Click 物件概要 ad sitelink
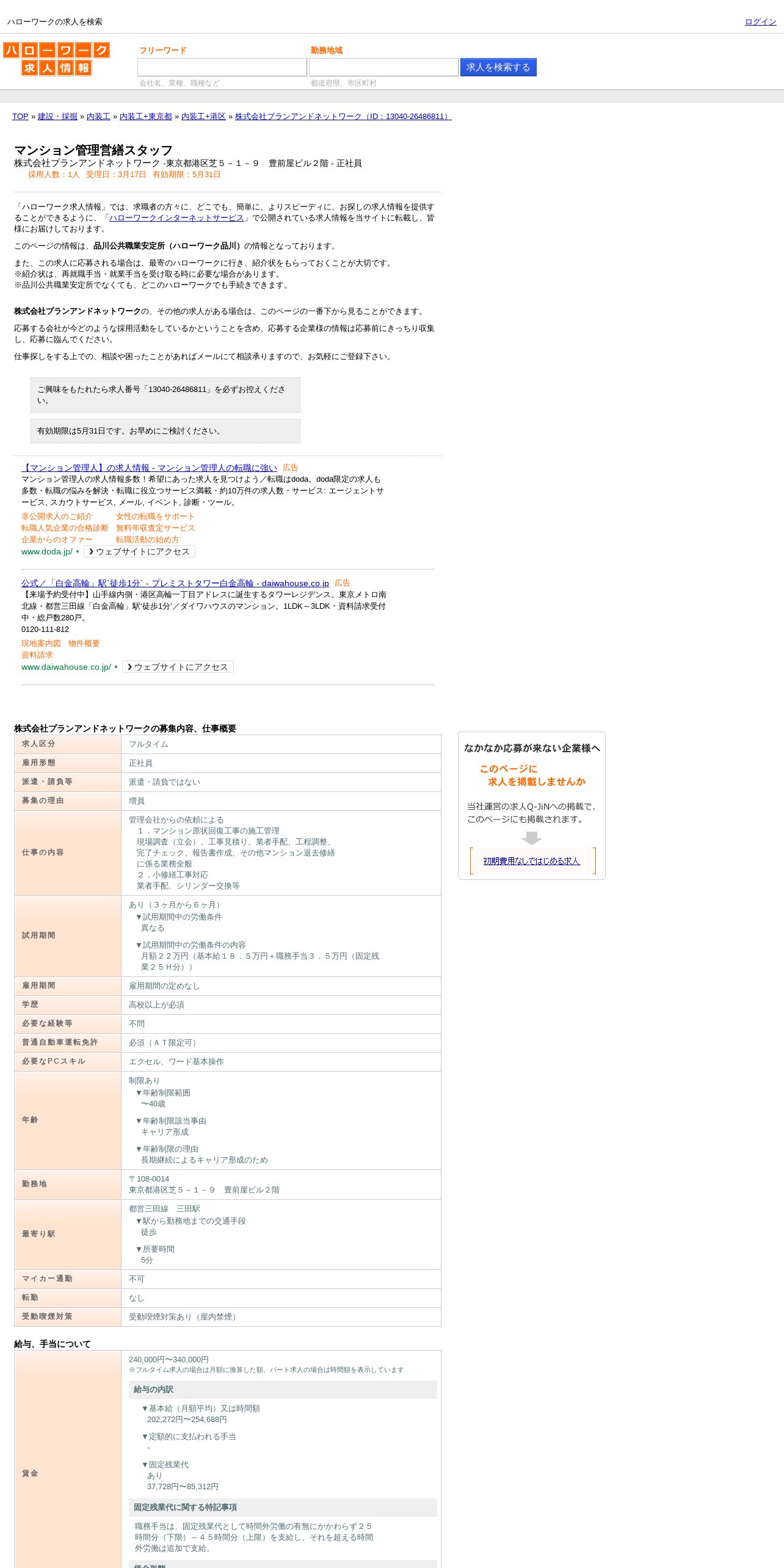The width and height of the screenshot is (784, 1568). coord(84,644)
